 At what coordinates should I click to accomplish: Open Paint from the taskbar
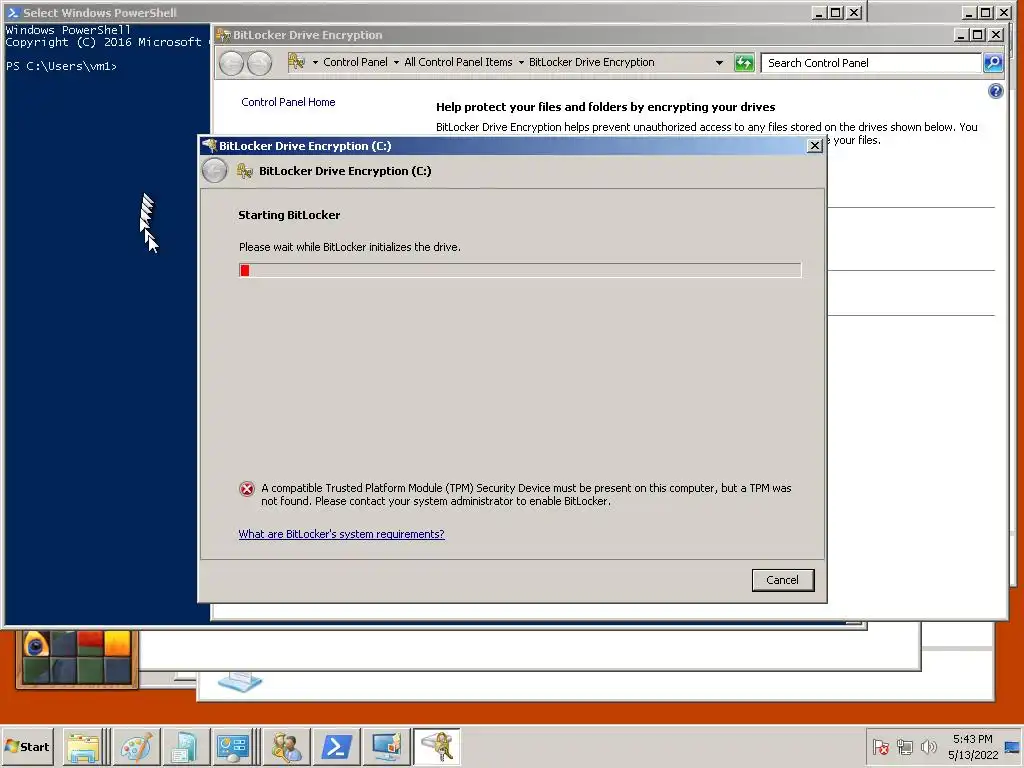click(x=137, y=746)
